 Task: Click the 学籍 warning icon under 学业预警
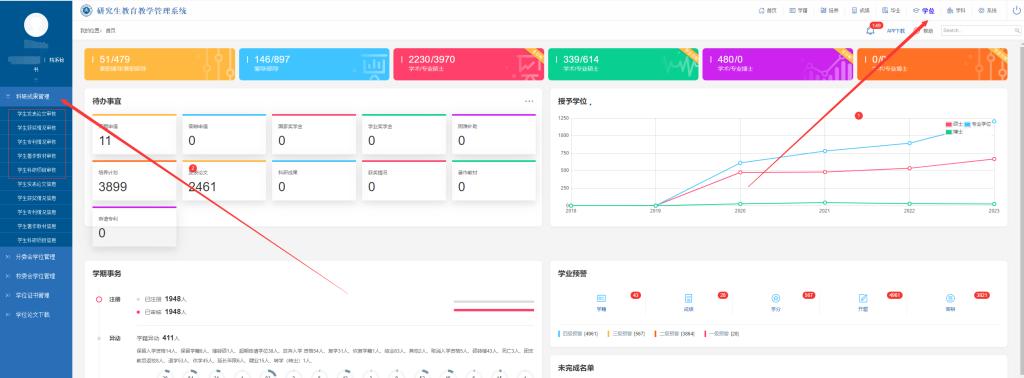click(x=601, y=298)
